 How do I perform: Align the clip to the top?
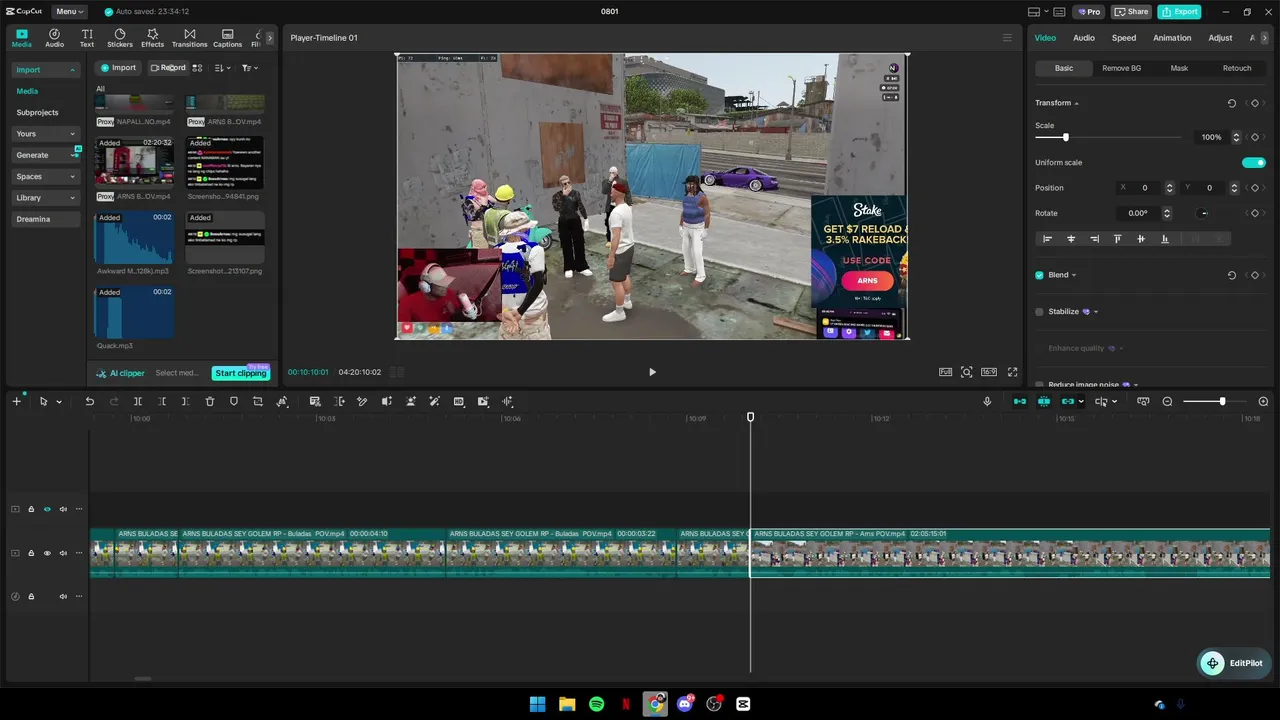coord(1117,239)
